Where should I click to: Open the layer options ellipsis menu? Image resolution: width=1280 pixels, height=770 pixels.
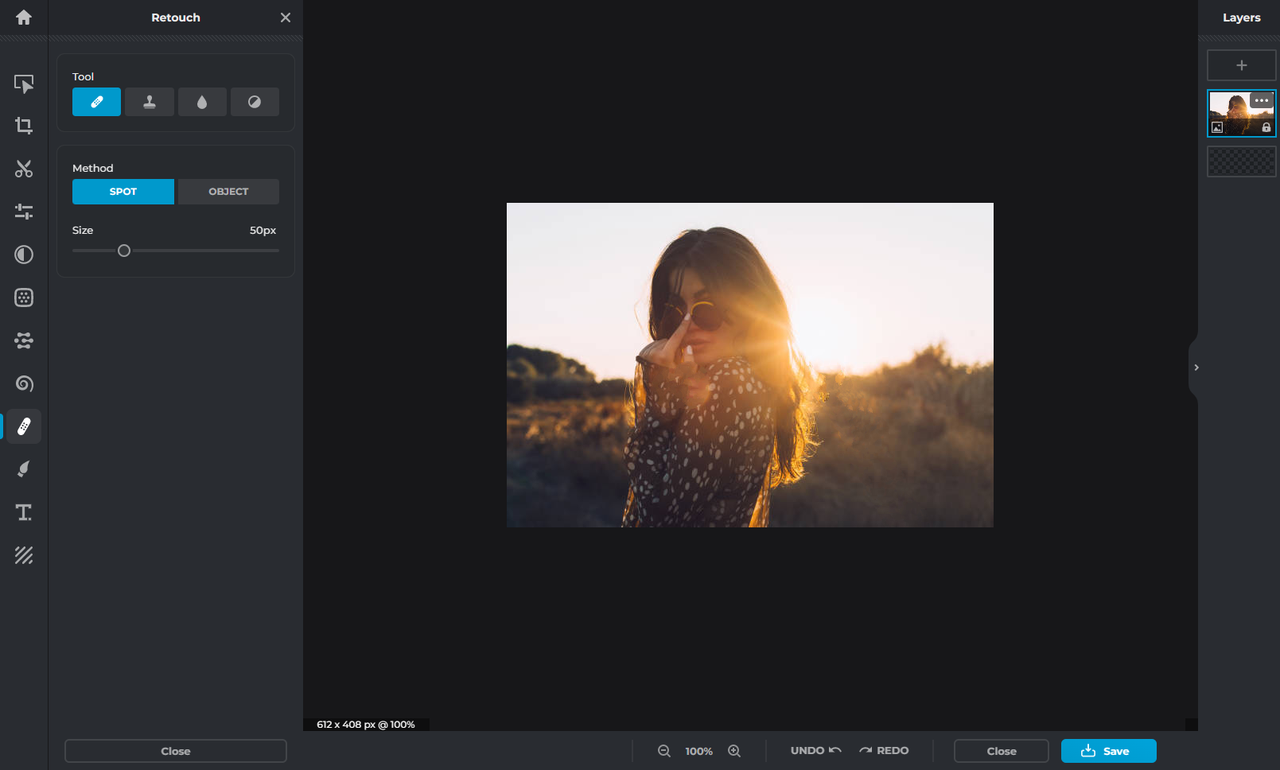click(x=1261, y=100)
